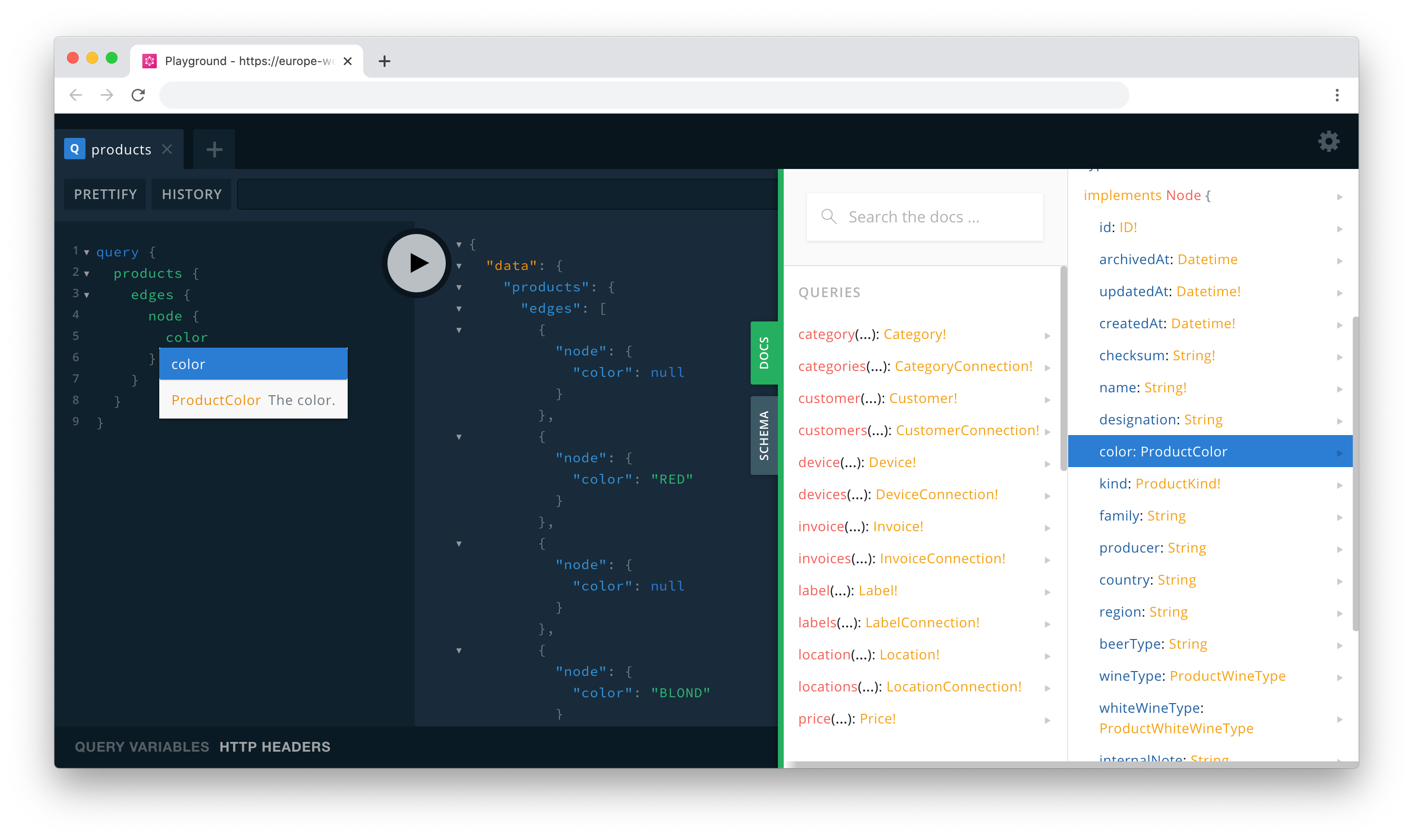Click the endpoint URL field

click(x=507, y=194)
